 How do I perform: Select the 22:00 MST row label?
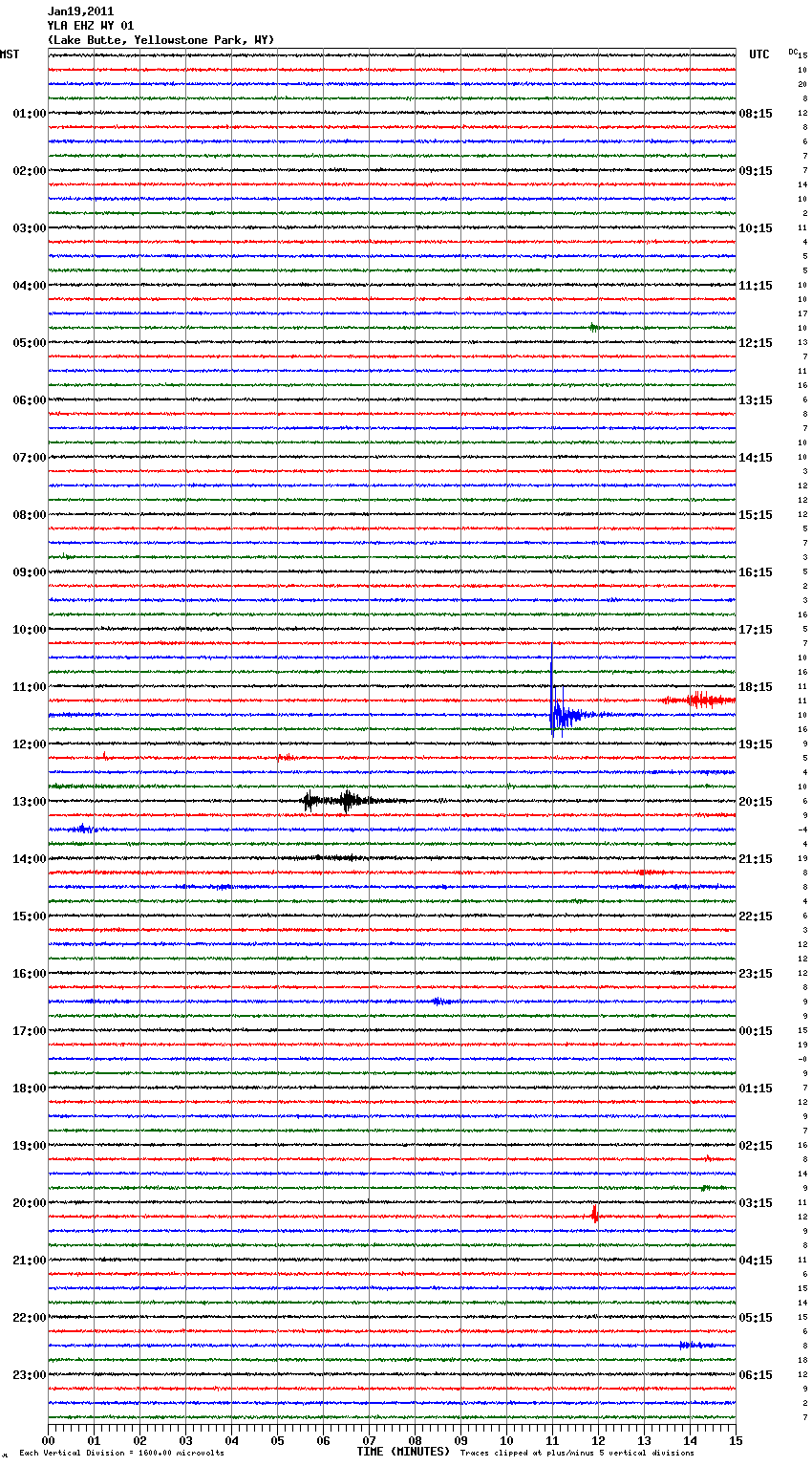pyautogui.click(x=30, y=1318)
